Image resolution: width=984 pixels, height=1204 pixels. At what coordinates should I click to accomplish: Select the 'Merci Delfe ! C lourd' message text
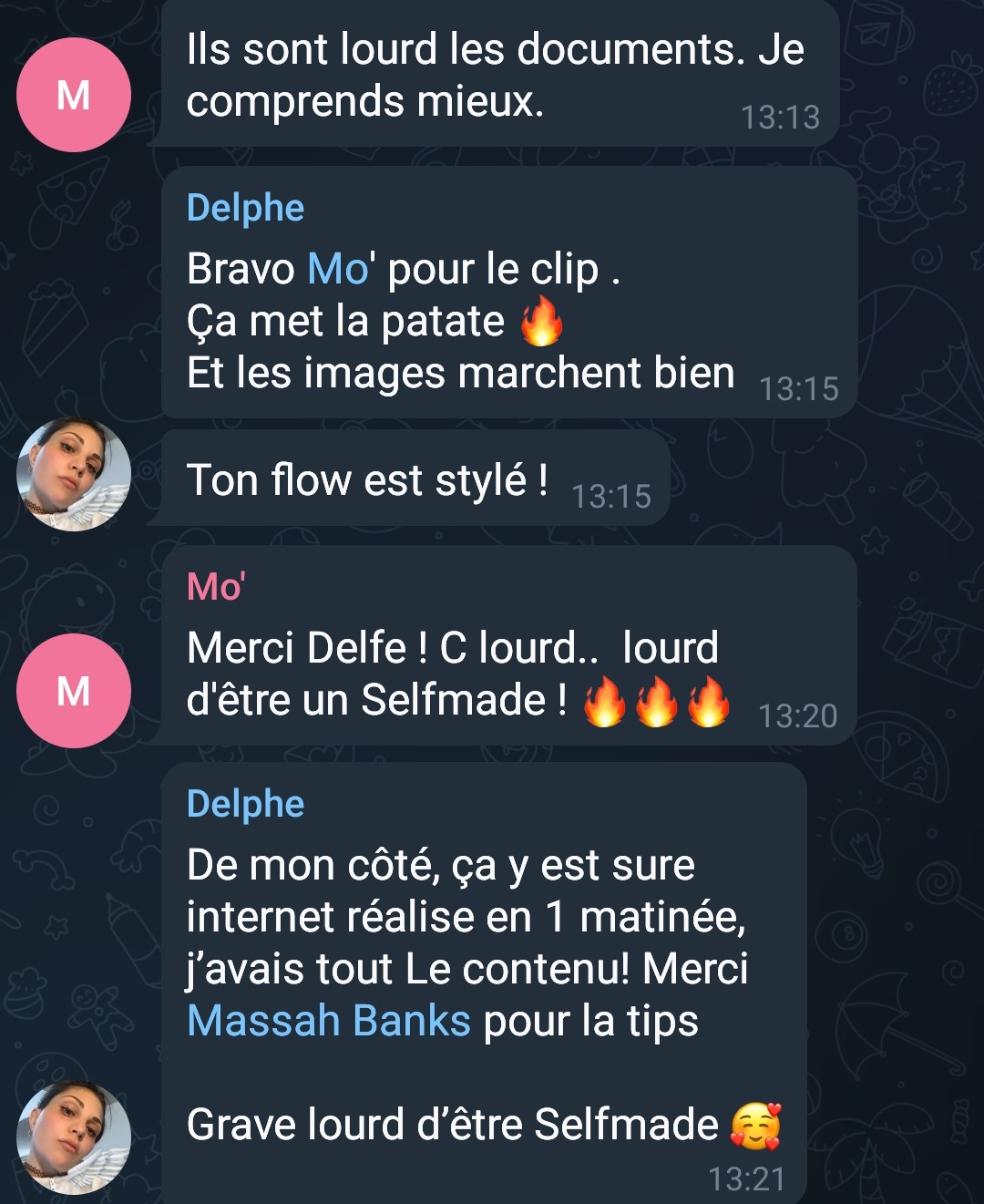pos(453,674)
